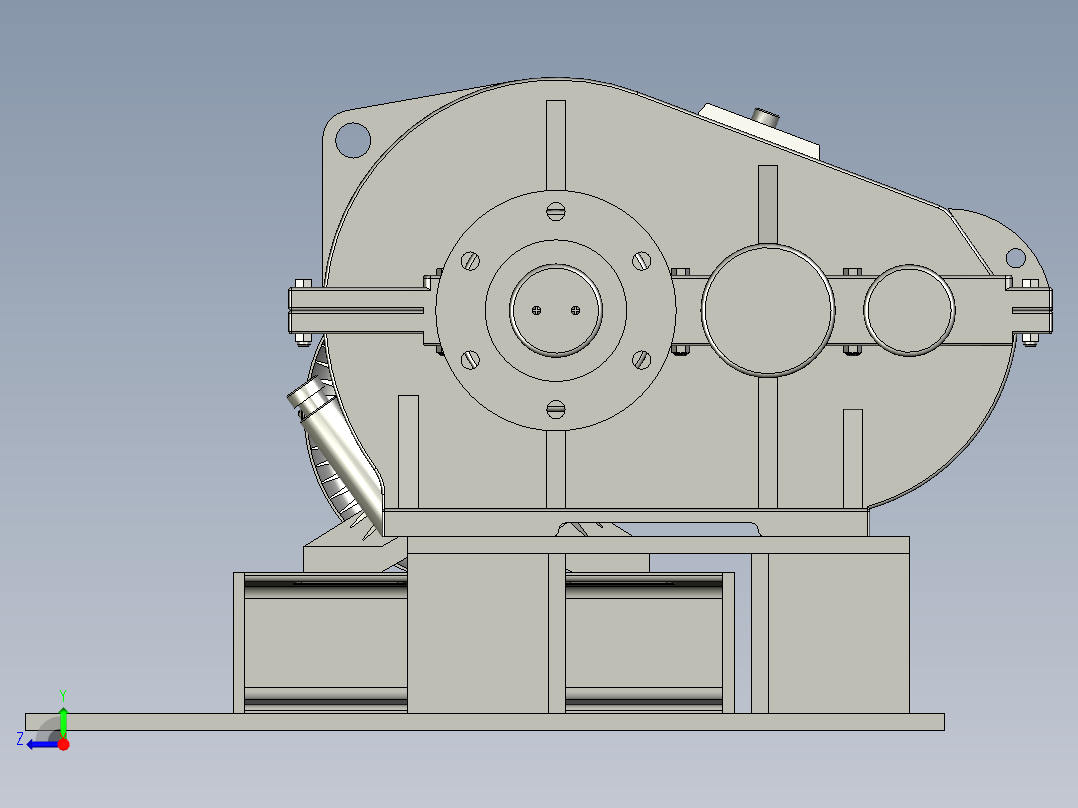
Task: Select the red origin point marker
Action: (64, 742)
